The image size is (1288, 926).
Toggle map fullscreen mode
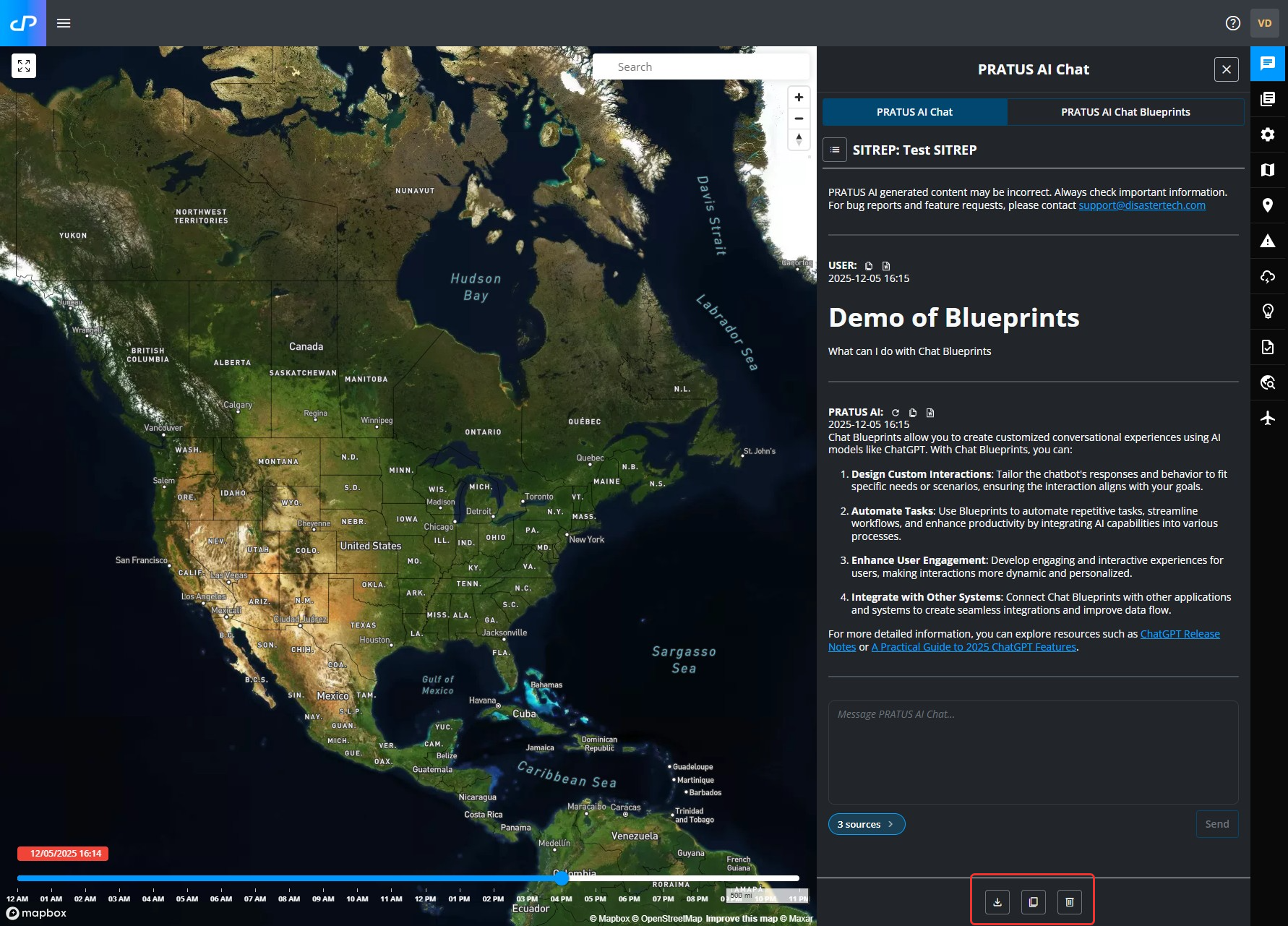coord(24,66)
